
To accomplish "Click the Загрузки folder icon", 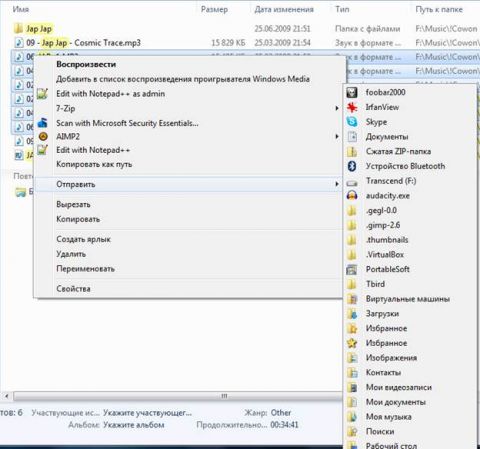I will click(352, 314).
